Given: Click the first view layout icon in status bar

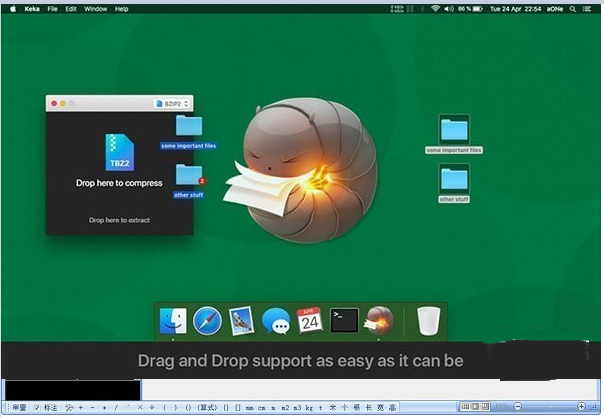Looking at the screenshot, I should tap(465, 406).
